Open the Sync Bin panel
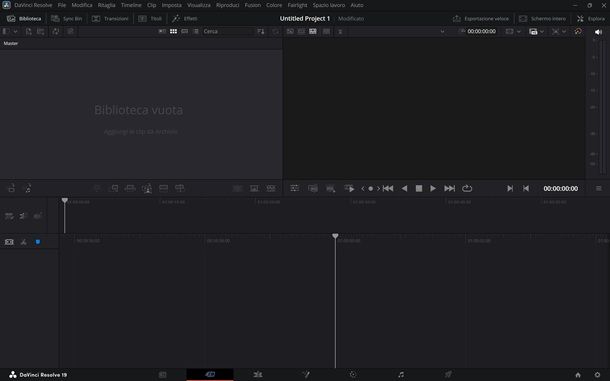610x381 pixels. [67, 19]
